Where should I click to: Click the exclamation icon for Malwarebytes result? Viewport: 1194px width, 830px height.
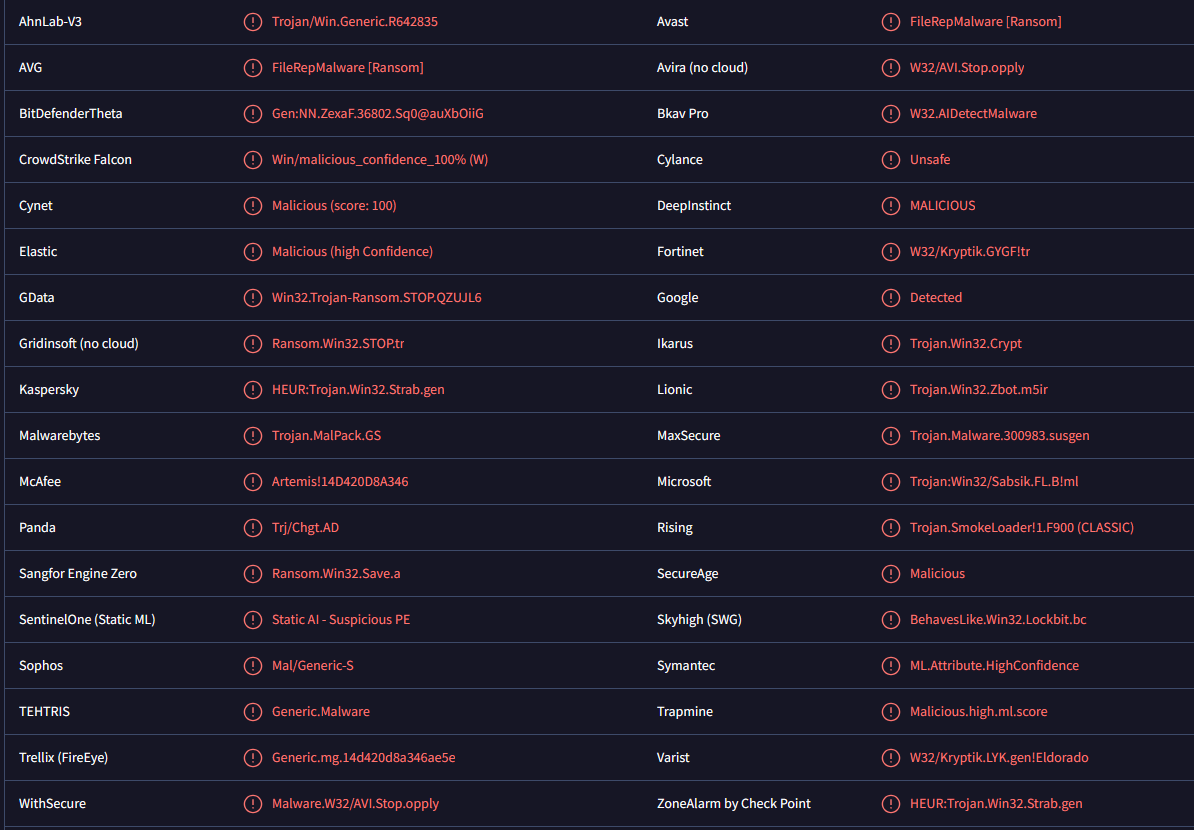pyautogui.click(x=253, y=436)
